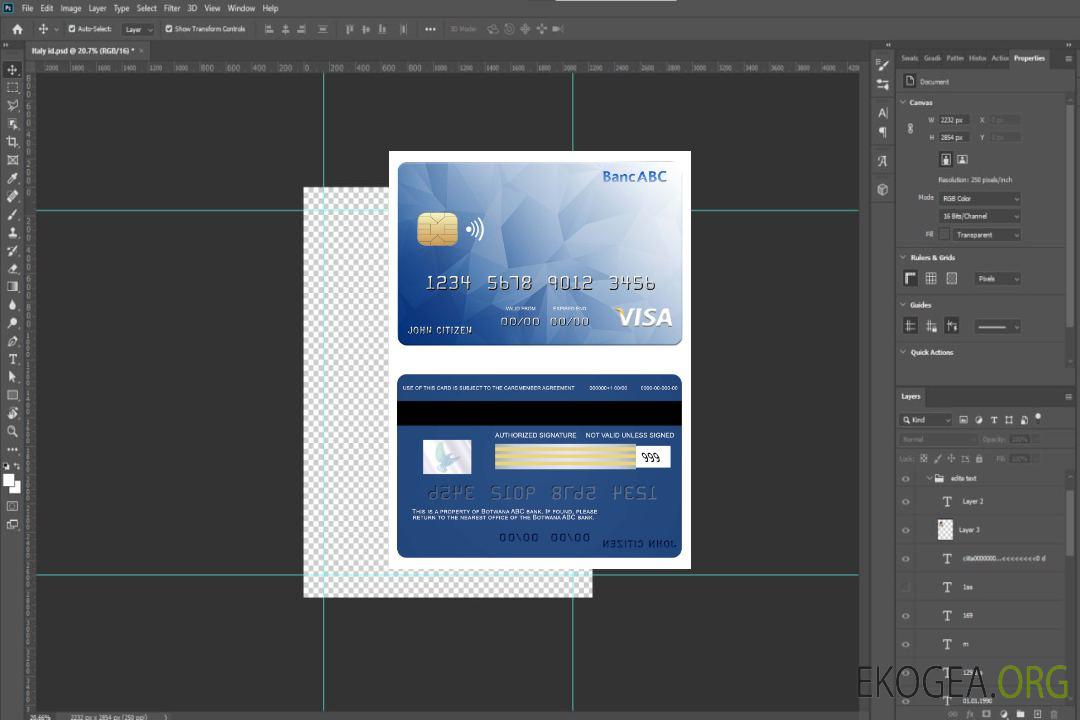Image resolution: width=1080 pixels, height=720 pixels.
Task: Hide Layer 2 visibility eye
Action: pyautogui.click(x=906, y=502)
